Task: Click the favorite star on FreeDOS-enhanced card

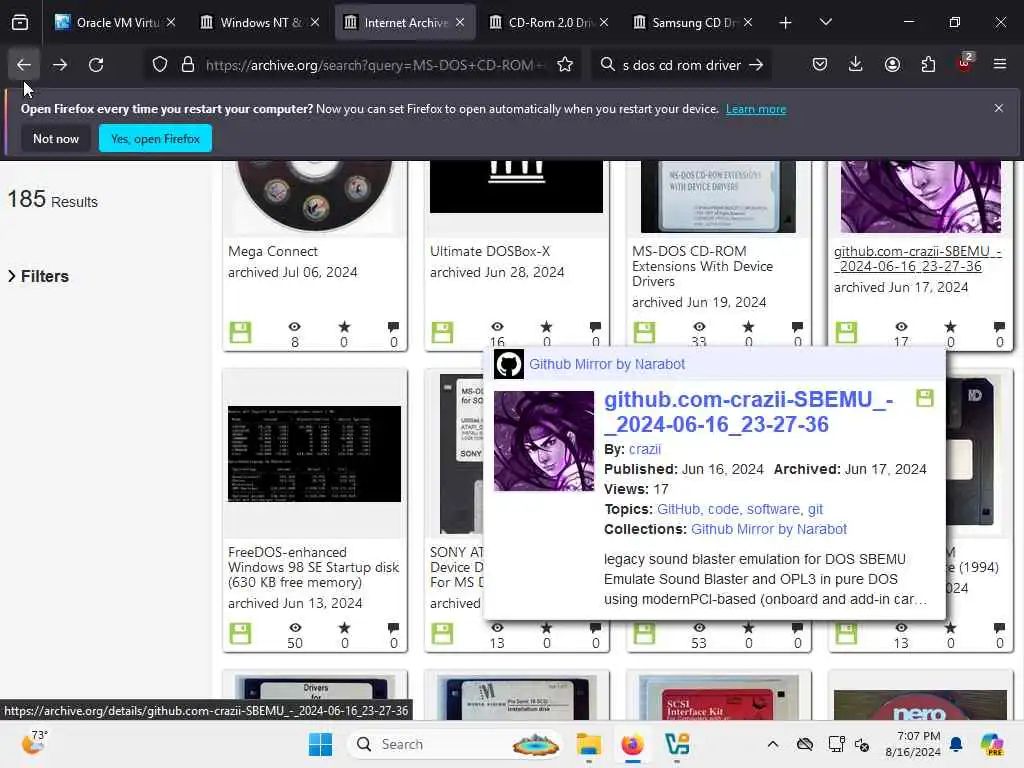Action: [x=344, y=628]
